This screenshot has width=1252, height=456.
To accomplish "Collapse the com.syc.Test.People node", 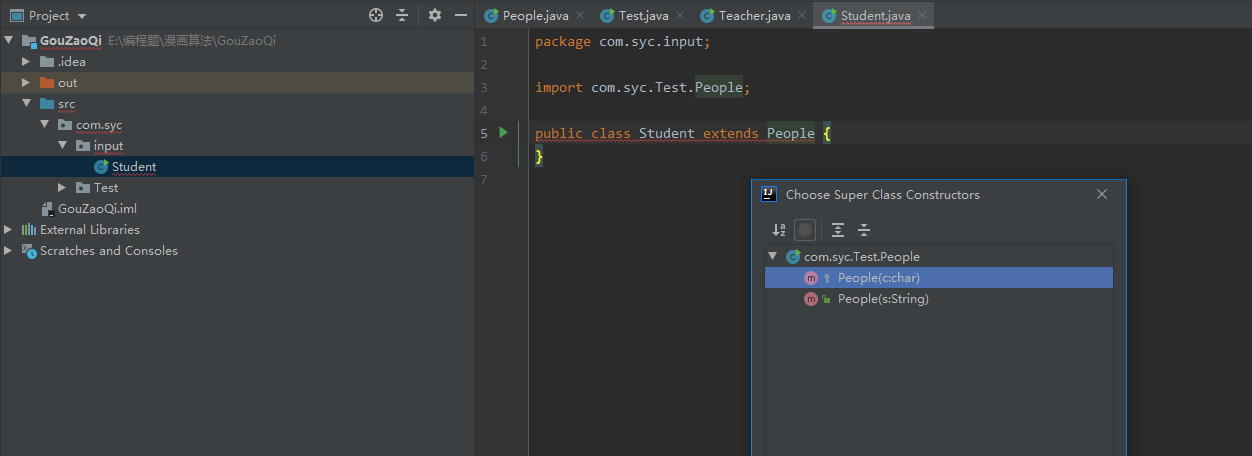I will click(772, 257).
